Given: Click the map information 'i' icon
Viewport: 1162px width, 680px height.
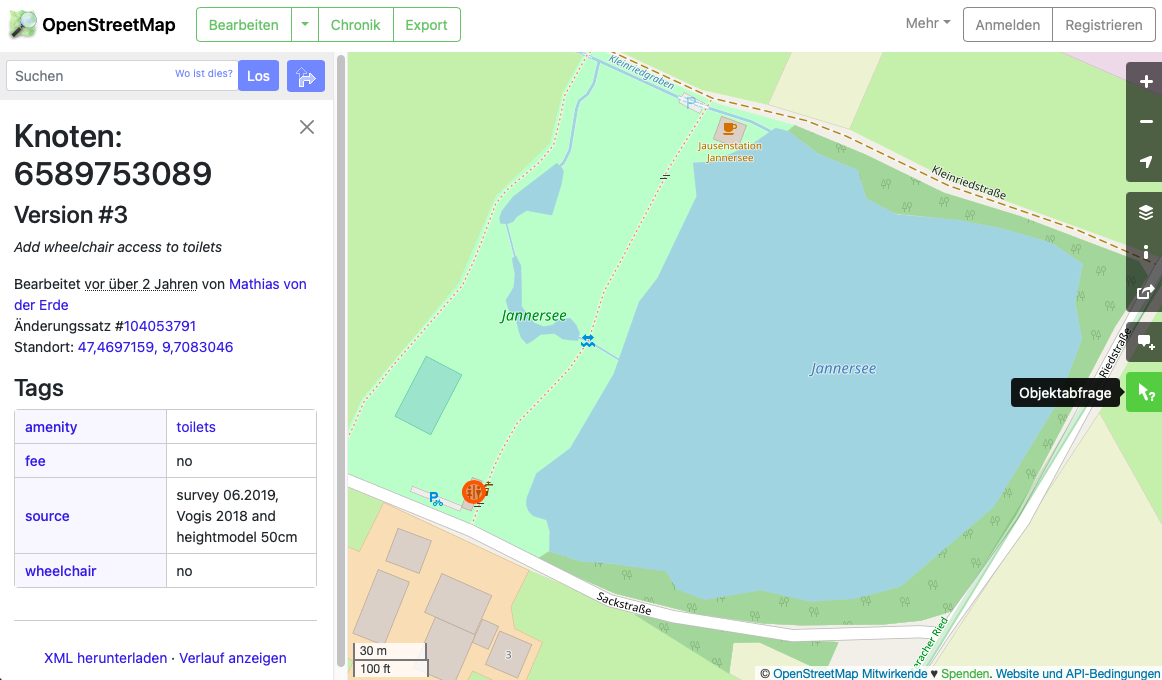Looking at the screenshot, I should [x=1144, y=252].
